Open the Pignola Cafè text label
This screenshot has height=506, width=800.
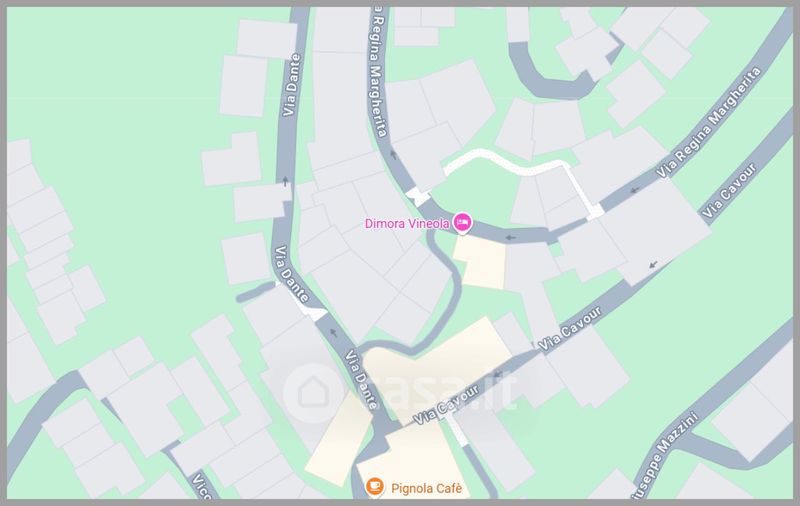[x=426, y=488]
